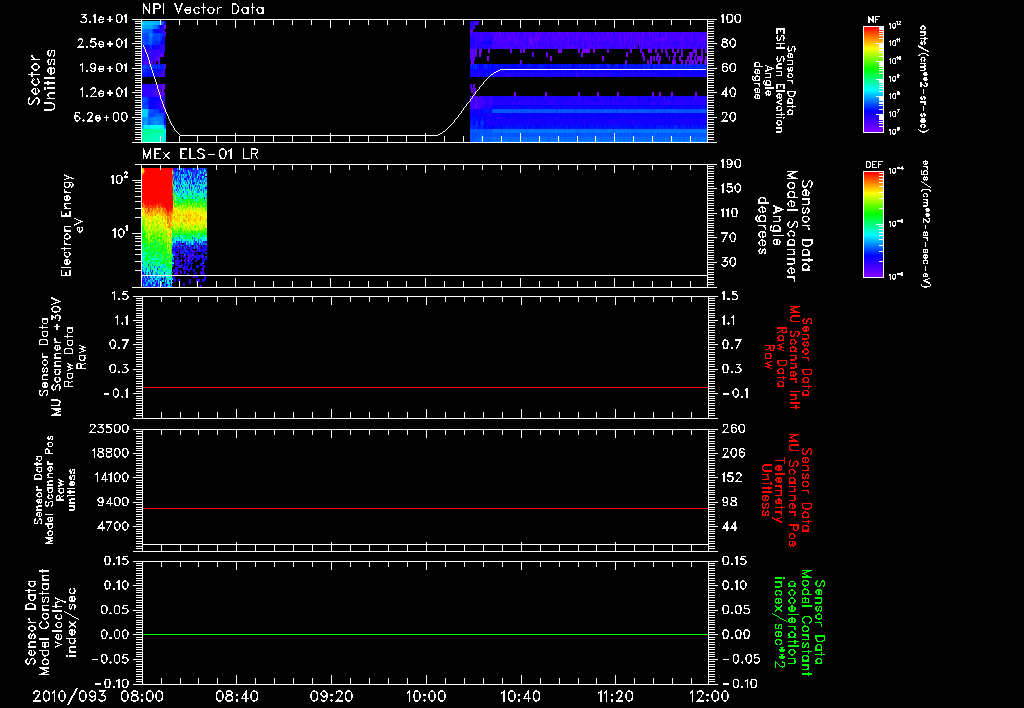Click the '1.2e+01' Sector tick label
The image size is (1024, 708).
pos(103,93)
